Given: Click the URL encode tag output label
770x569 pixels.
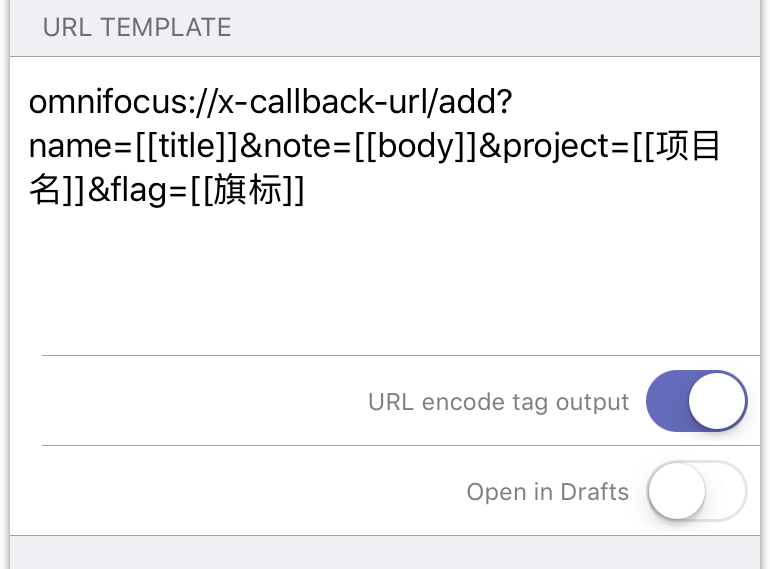Looking at the screenshot, I should (x=498, y=402).
